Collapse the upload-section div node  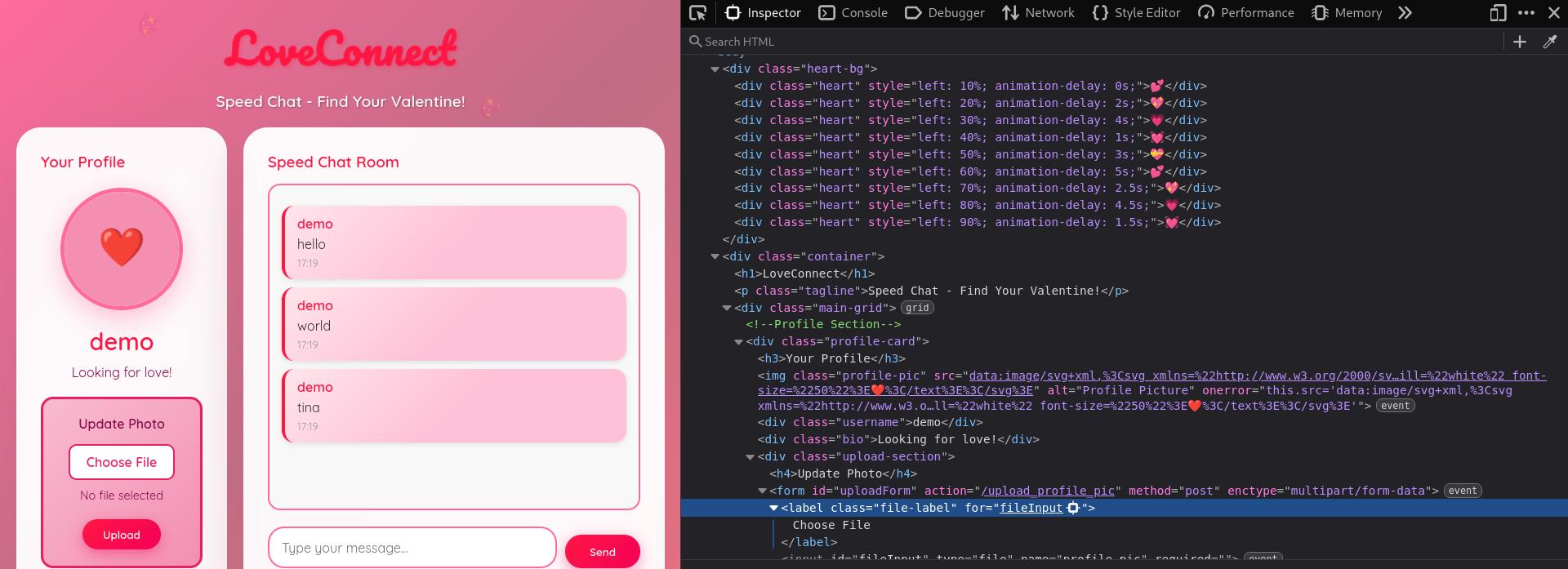750,457
